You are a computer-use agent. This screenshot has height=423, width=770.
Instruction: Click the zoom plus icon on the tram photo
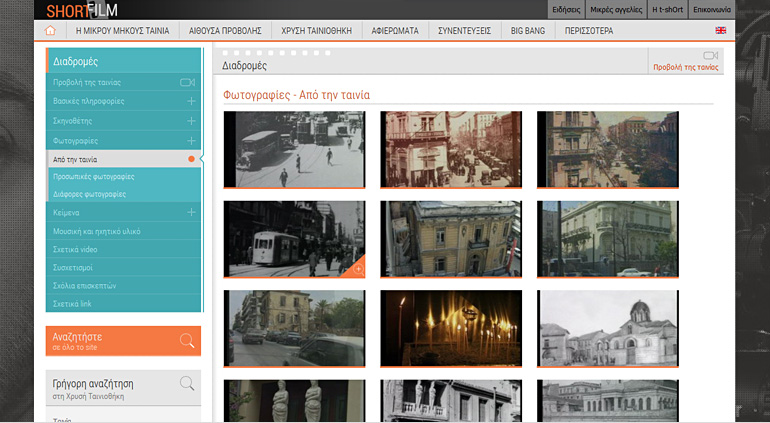click(358, 269)
